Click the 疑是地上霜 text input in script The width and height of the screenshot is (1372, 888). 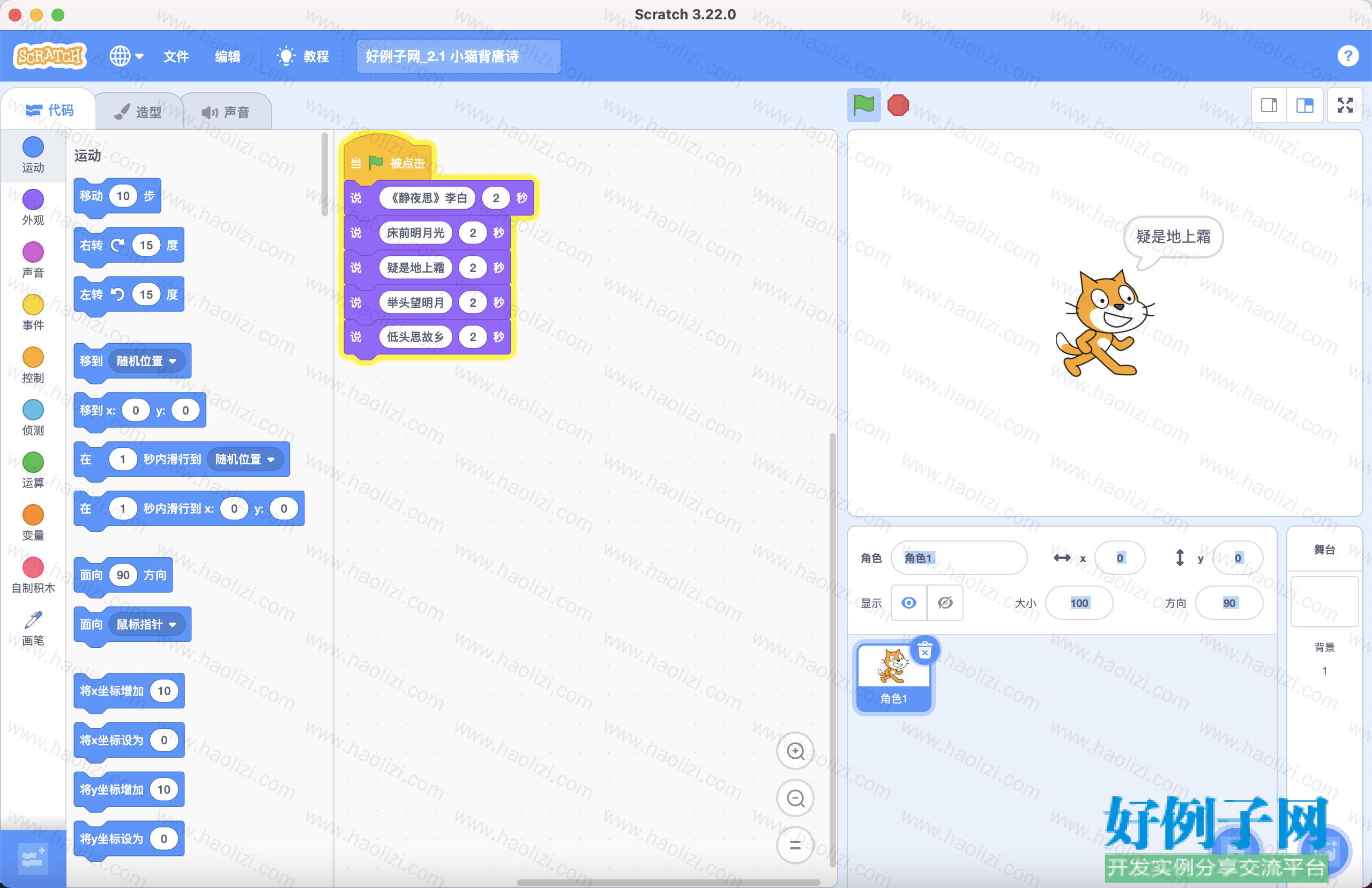point(415,268)
